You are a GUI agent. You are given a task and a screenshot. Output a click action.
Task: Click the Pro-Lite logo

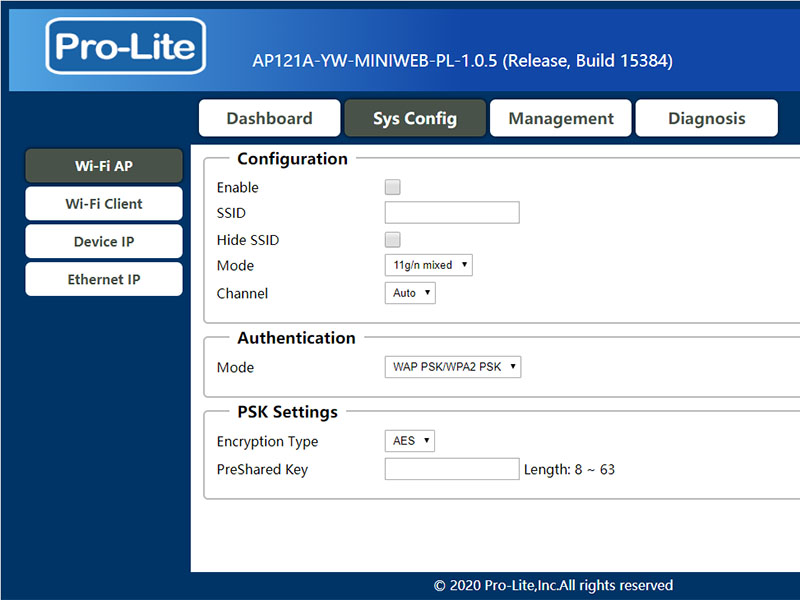[126, 46]
